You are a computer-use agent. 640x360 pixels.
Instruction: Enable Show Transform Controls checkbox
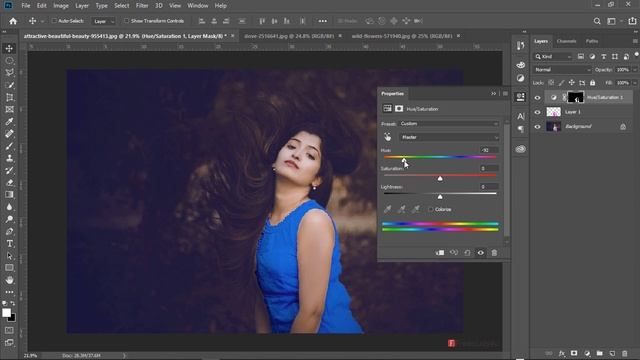[127, 21]
